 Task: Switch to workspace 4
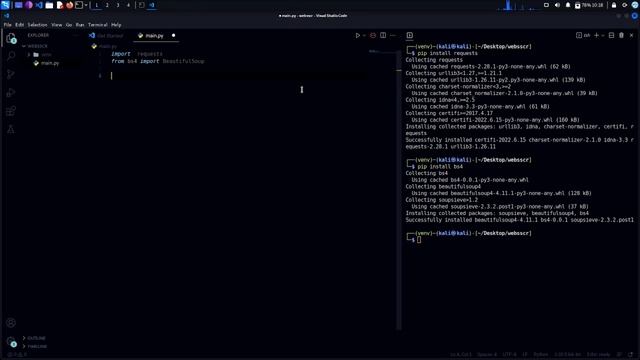click(128, 5)
